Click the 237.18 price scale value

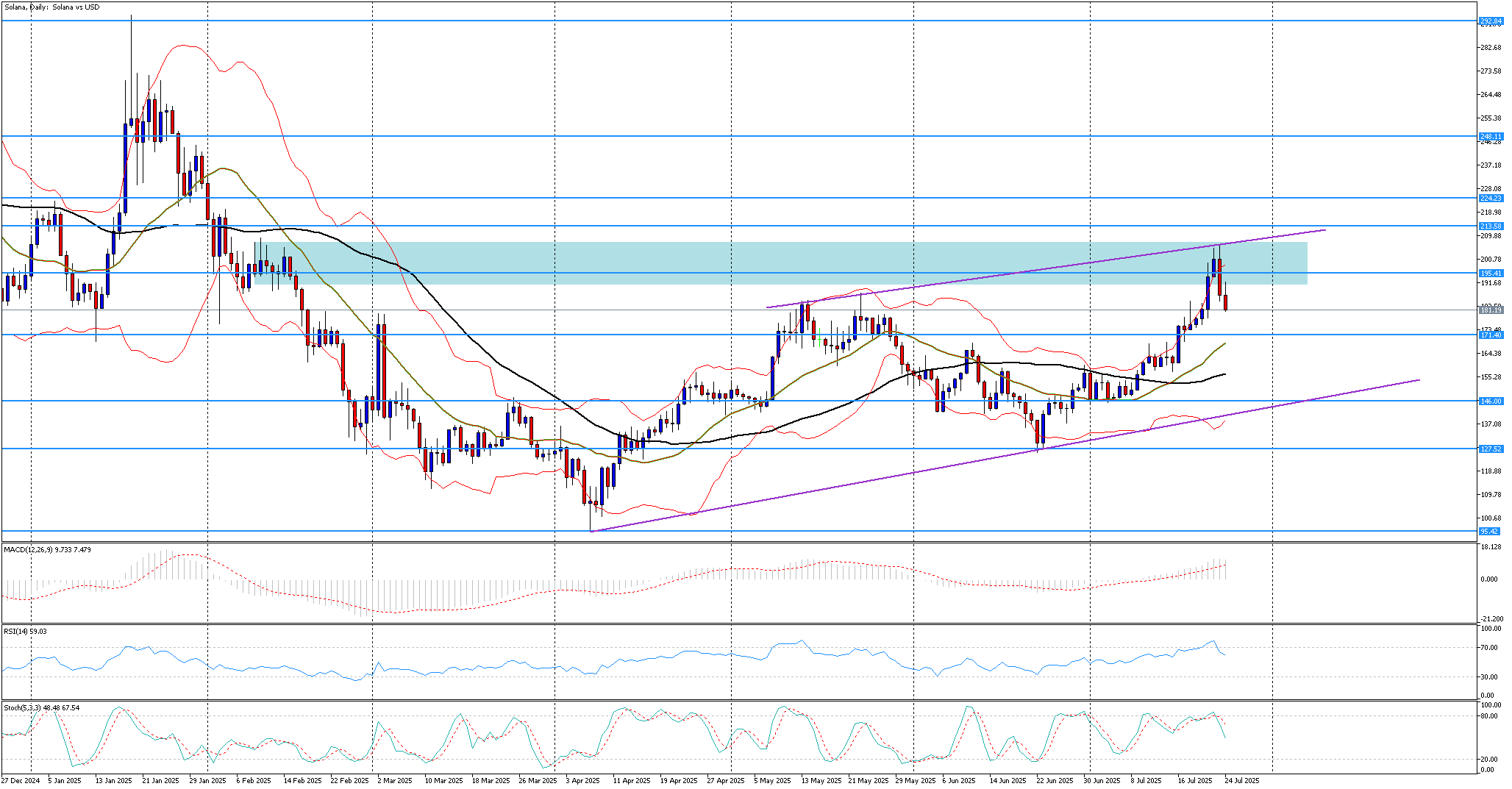pos(1493,165)
